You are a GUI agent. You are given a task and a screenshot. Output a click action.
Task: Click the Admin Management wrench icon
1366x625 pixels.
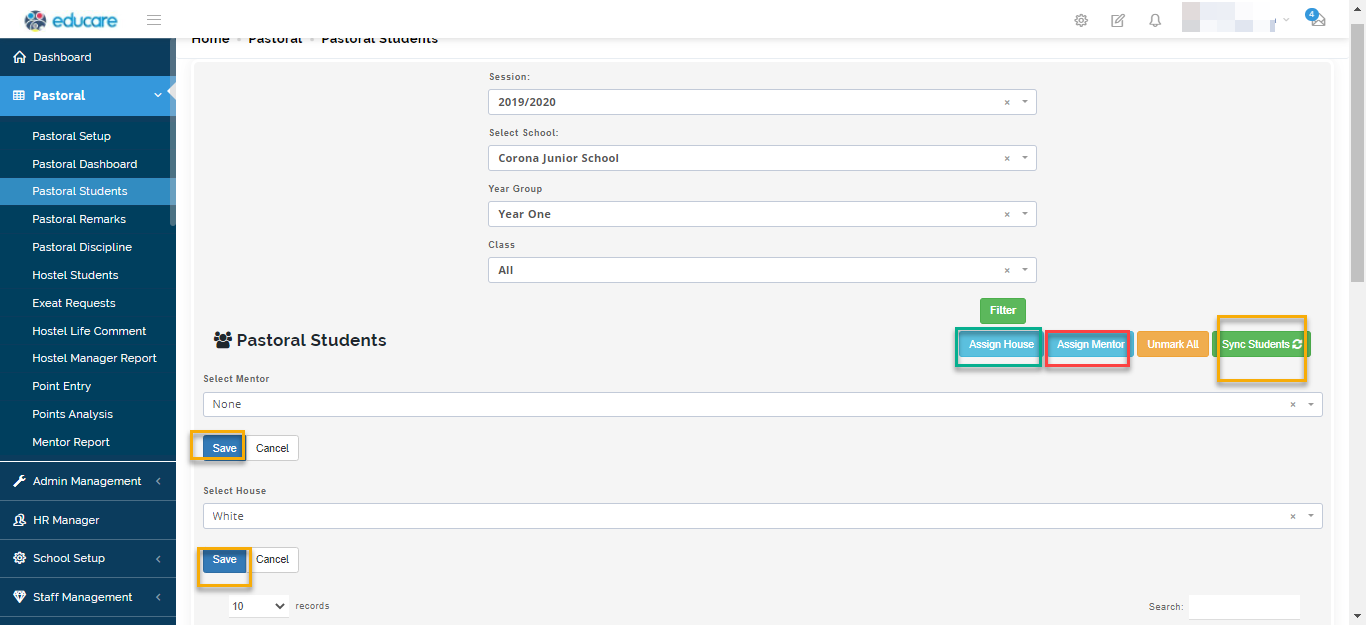click(x=19, y=481)
